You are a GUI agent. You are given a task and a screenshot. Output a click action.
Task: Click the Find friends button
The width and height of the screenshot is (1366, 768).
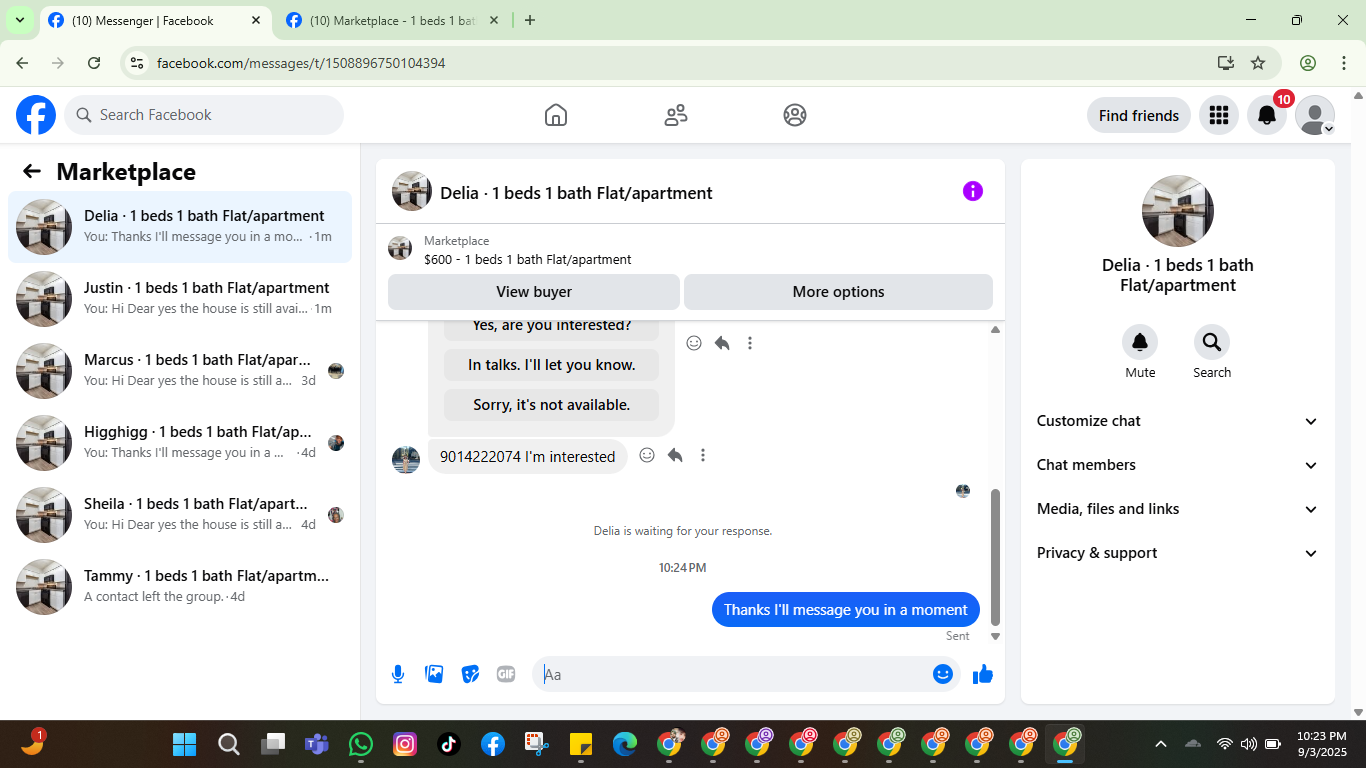[1139, 115]
